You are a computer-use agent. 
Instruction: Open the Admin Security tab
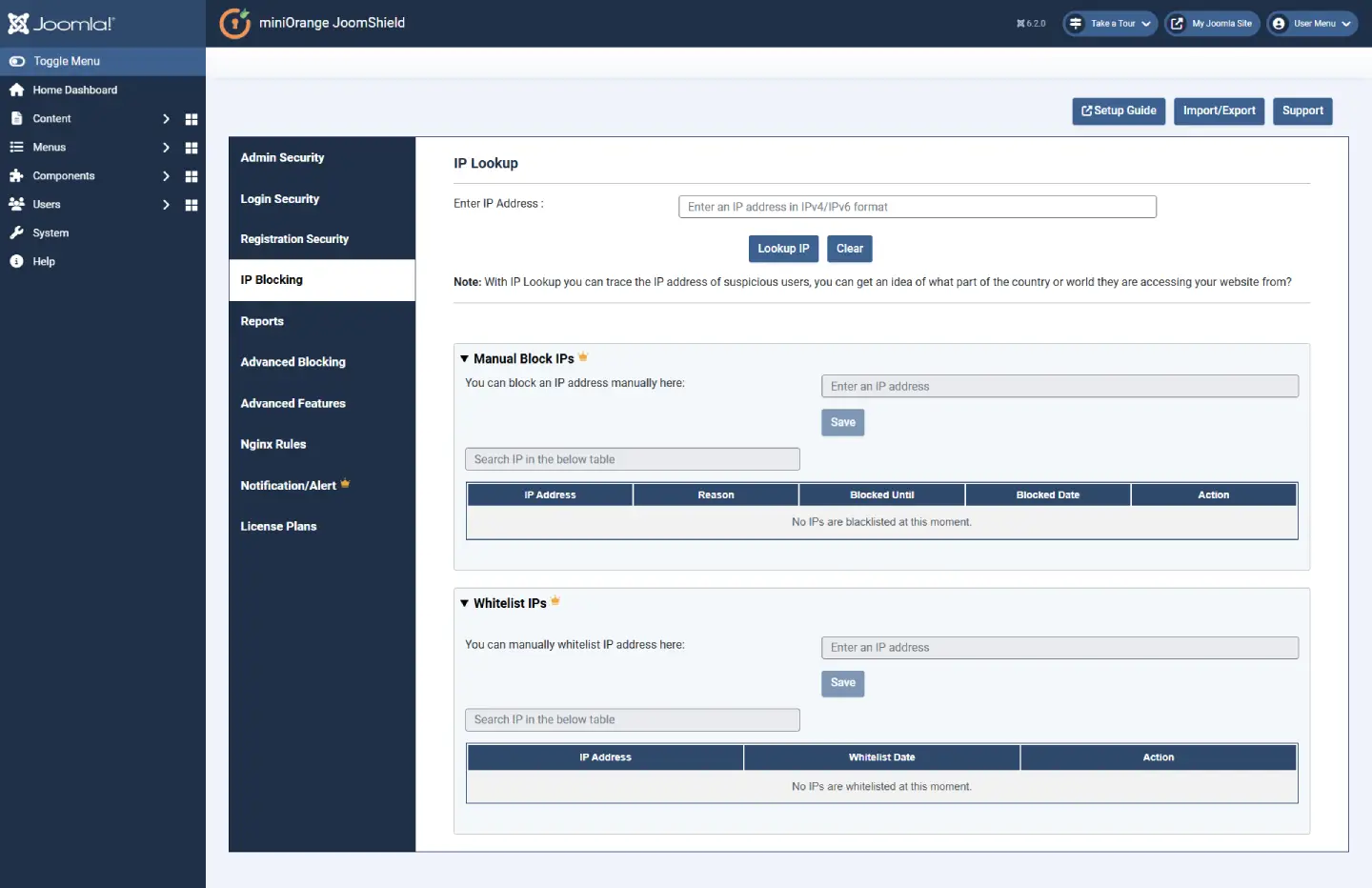coord(322,157)
